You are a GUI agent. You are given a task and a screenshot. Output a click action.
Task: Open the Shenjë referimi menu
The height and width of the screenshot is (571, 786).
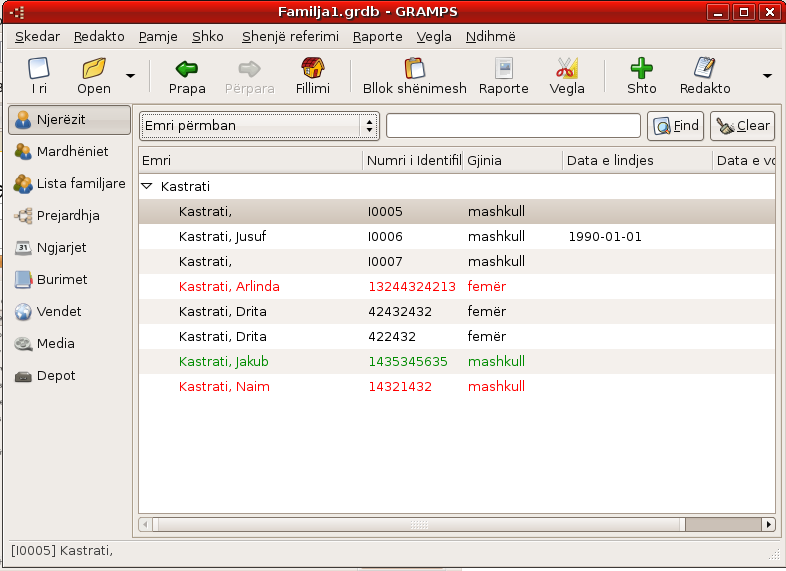tap(290, 37)
